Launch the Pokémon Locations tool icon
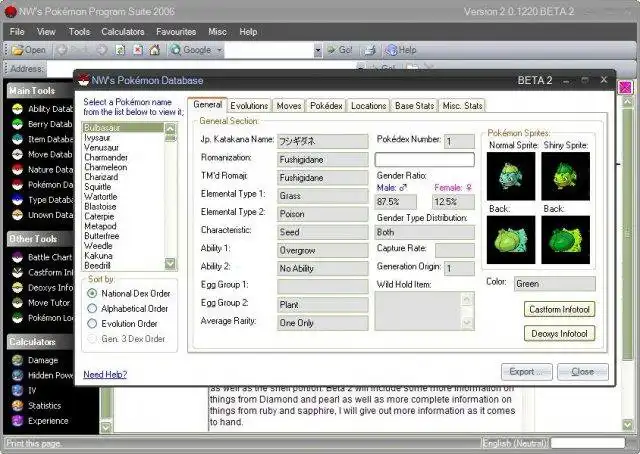This screenshot has width=640, height=454. coord(17,318)
